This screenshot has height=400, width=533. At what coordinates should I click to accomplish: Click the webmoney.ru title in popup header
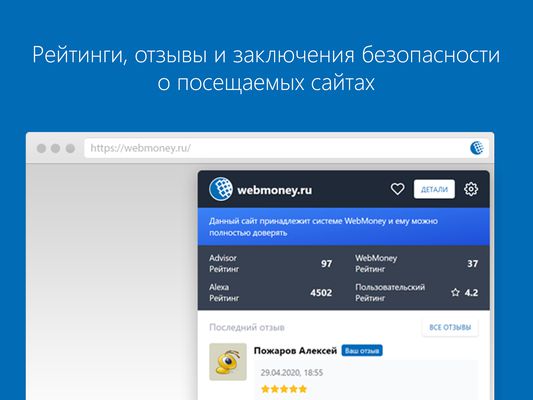coord(274,190)
